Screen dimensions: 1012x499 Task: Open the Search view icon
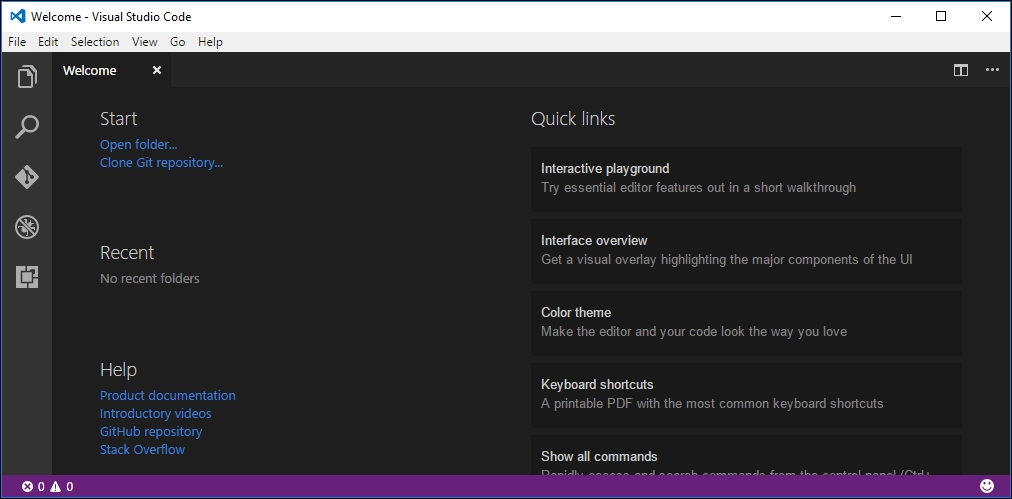coord(27,127)
